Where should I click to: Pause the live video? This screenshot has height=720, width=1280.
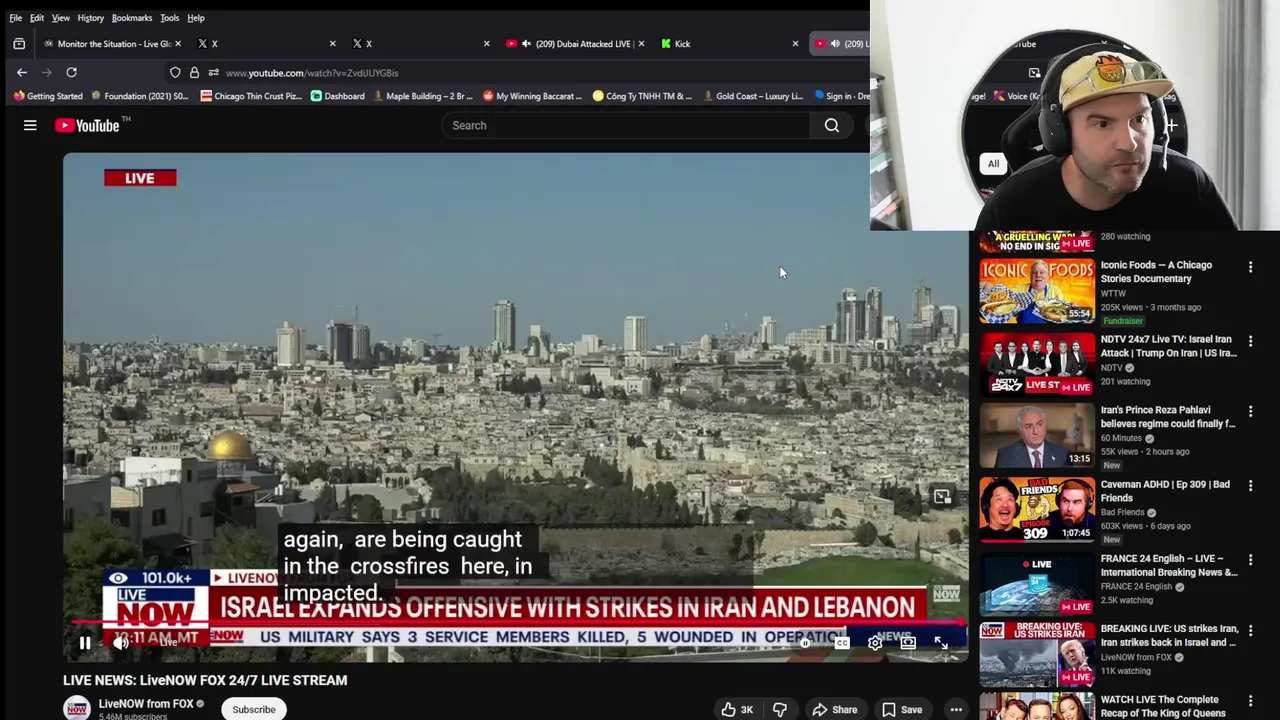(85, 644)
